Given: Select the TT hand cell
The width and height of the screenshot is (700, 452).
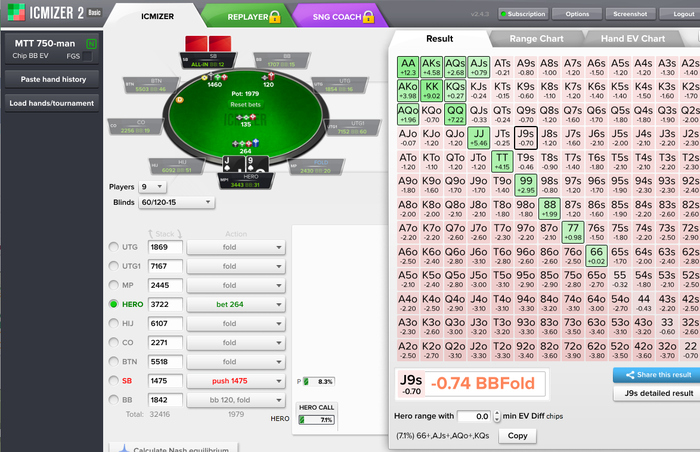Looking at the screenshot, I should tap(502, 161).
